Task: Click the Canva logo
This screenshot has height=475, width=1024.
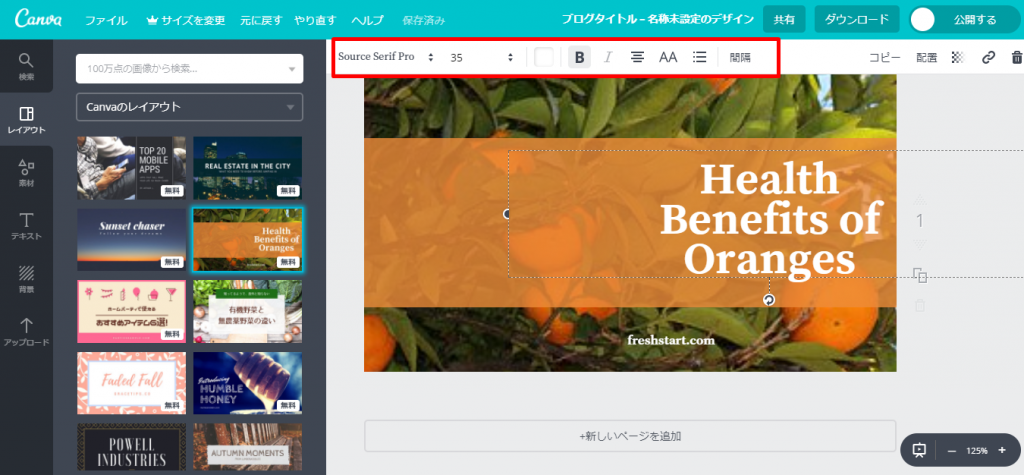Action: (x=39, y=18)
